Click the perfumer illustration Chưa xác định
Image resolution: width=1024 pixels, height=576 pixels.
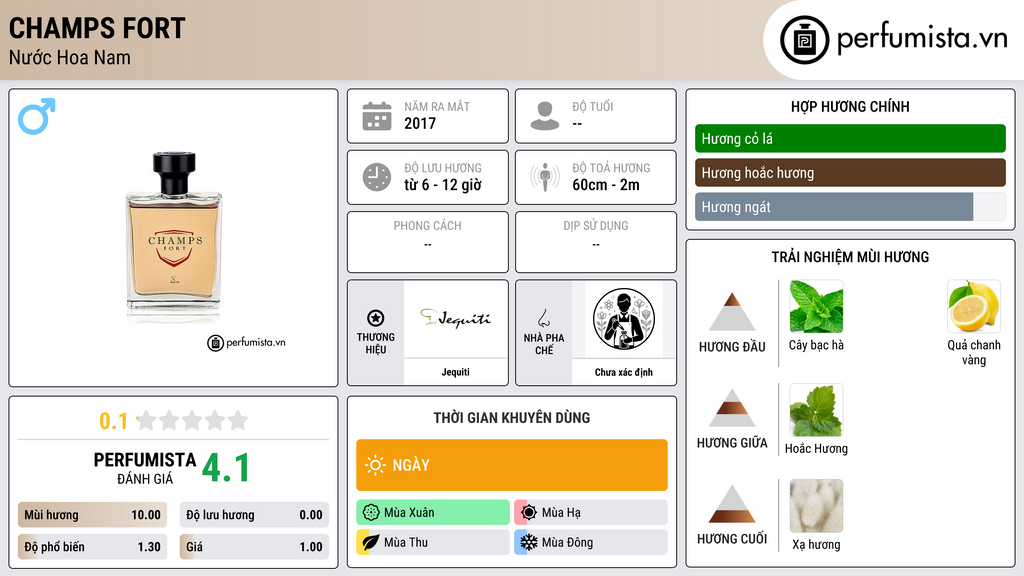pyautogui.click(x=624, y=319)
